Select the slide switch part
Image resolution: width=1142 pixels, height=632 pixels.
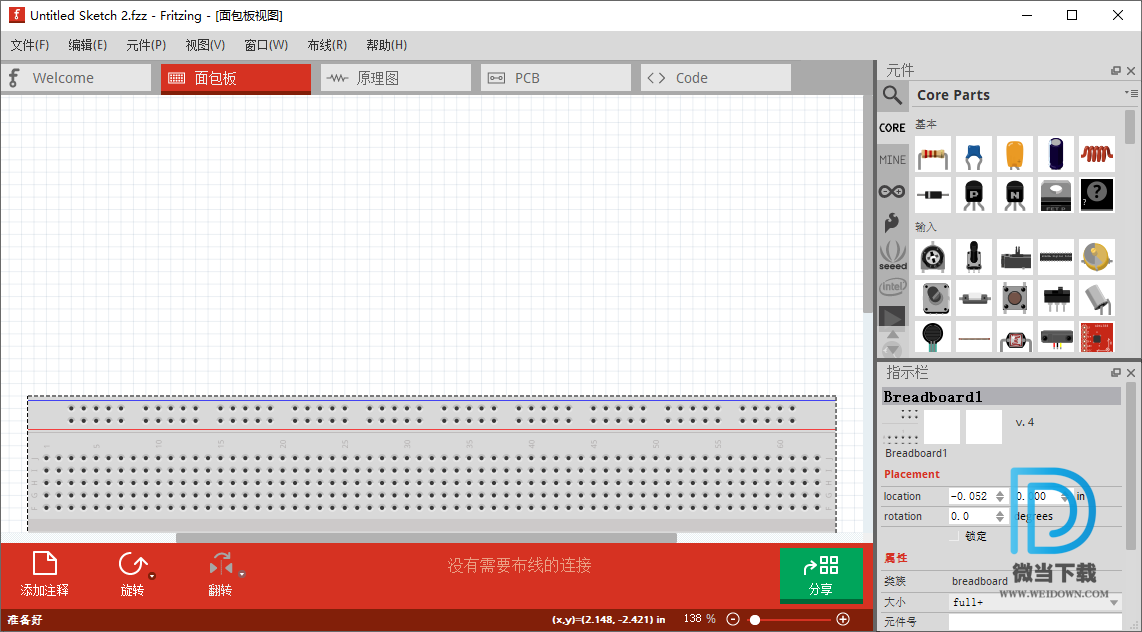coord(1056,298)
